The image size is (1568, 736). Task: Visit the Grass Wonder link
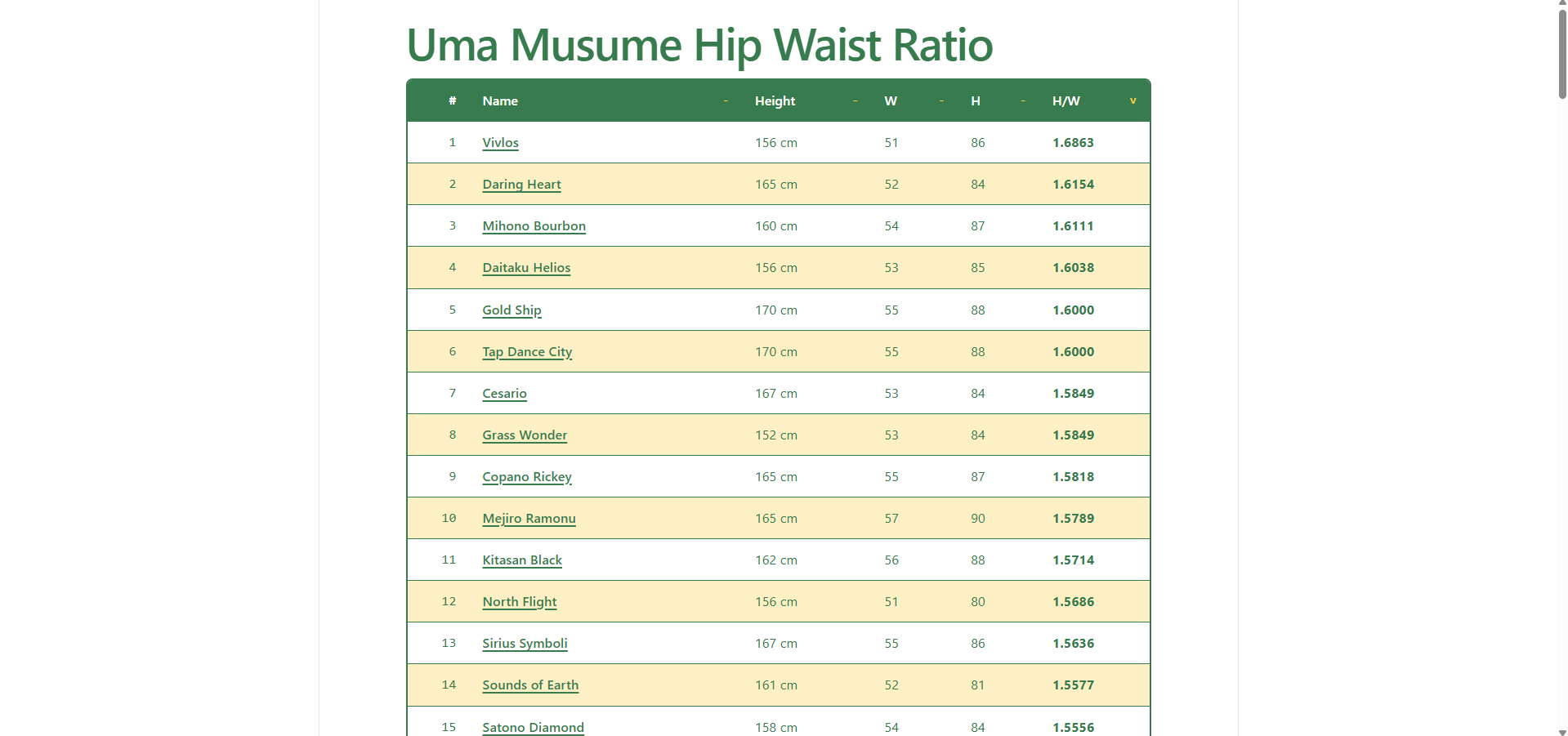525,435
